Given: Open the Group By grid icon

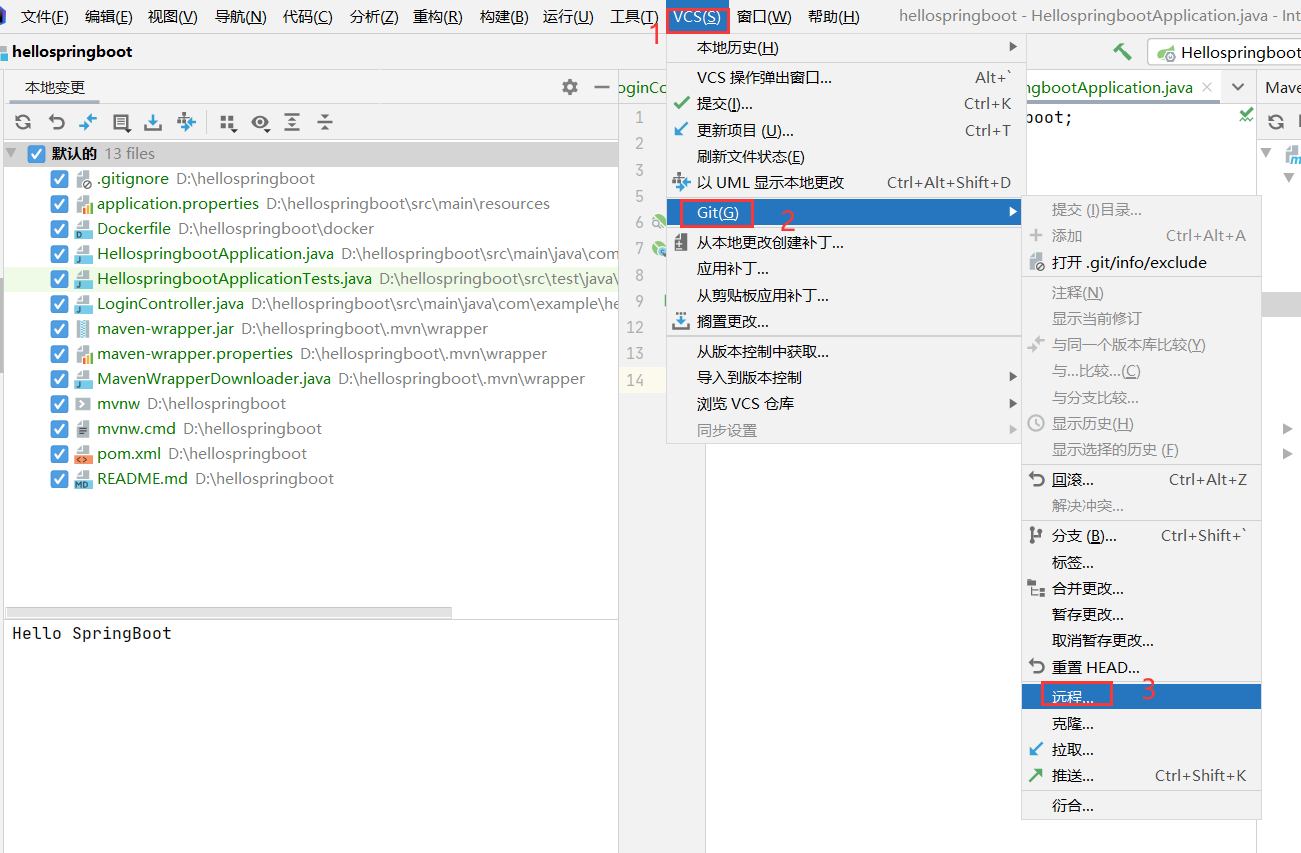Looking at the screenshot, I should pos(228,122).
